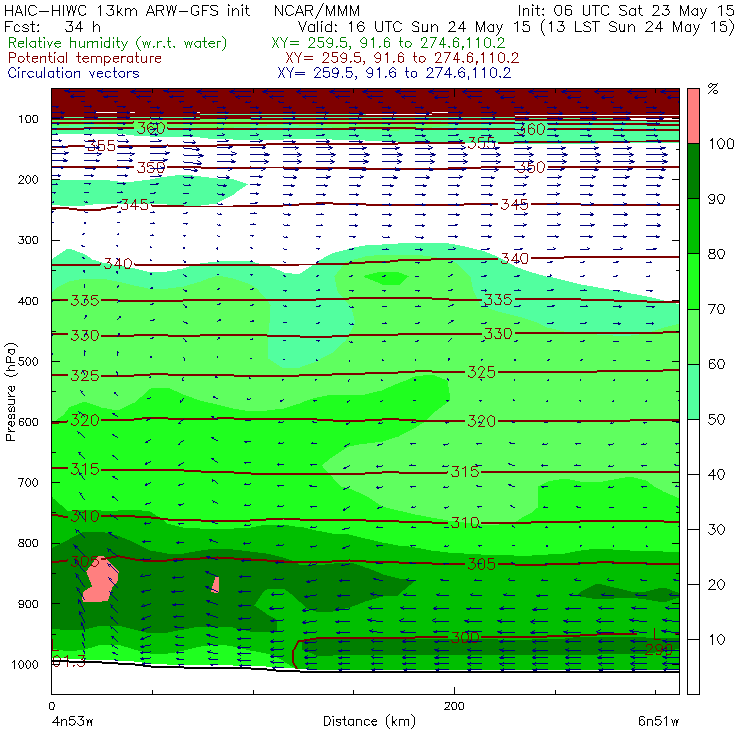Screen dimensions: 740x740
Task: Click the '100' colorbar value label
Action: 722,144
